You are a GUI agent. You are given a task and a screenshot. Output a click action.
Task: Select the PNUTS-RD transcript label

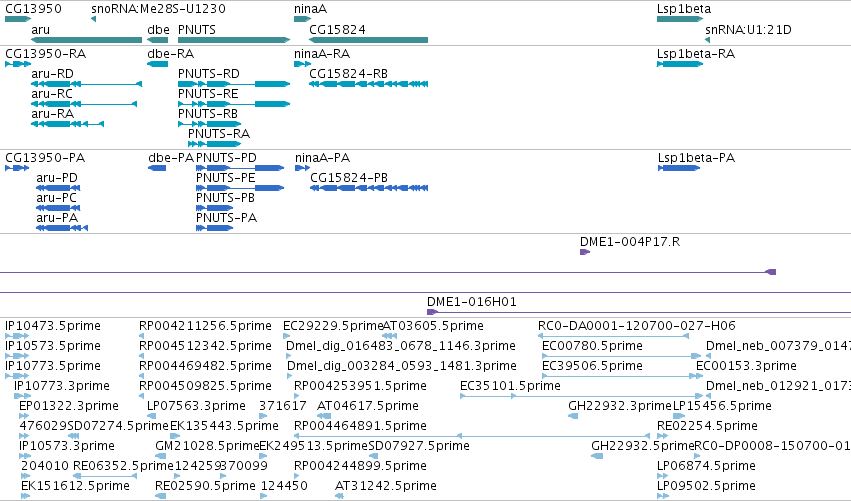(209, 74)
